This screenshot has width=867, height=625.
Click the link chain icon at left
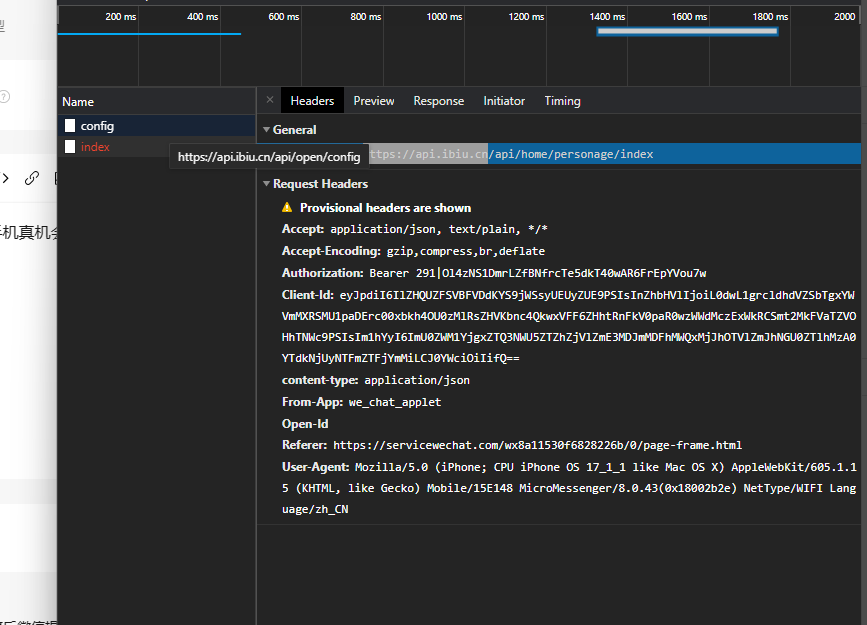(x=32, y=178)
